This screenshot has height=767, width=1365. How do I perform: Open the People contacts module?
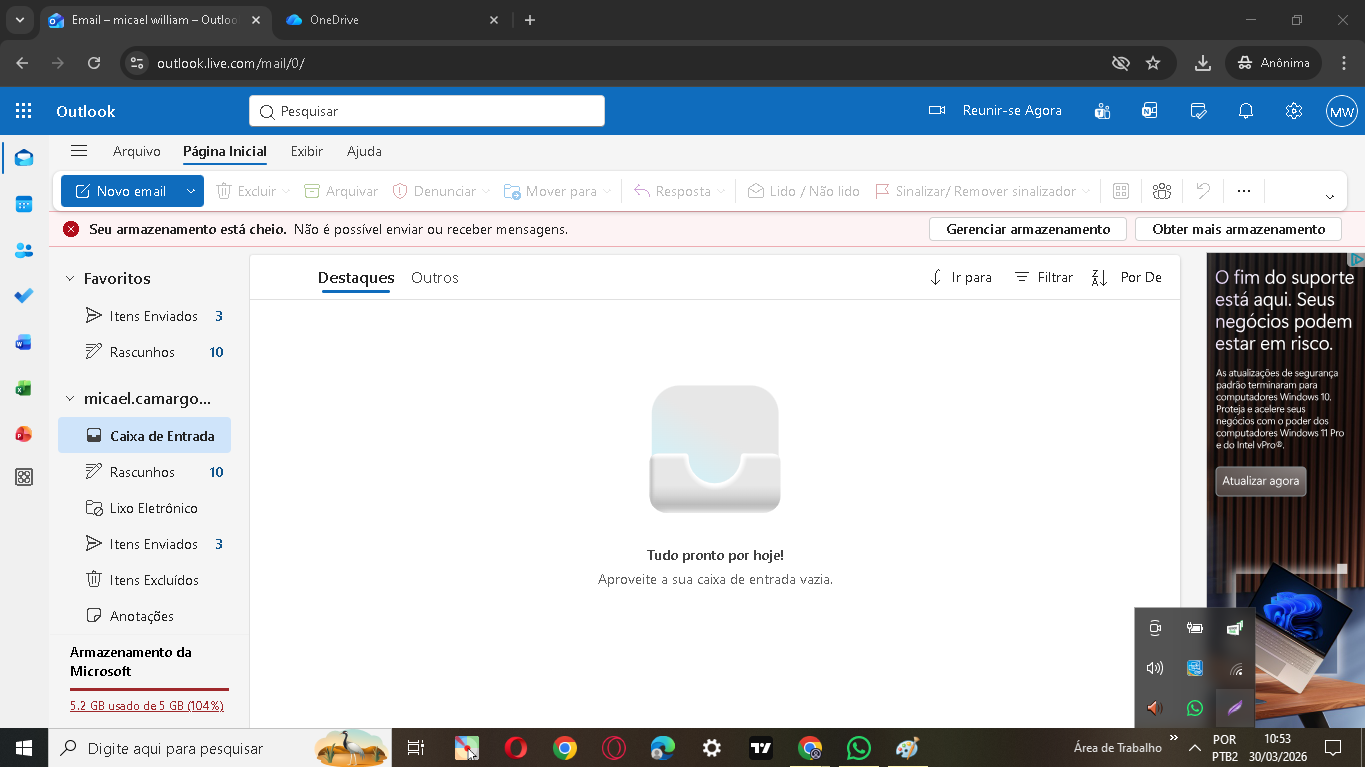[x=24, y=250]
